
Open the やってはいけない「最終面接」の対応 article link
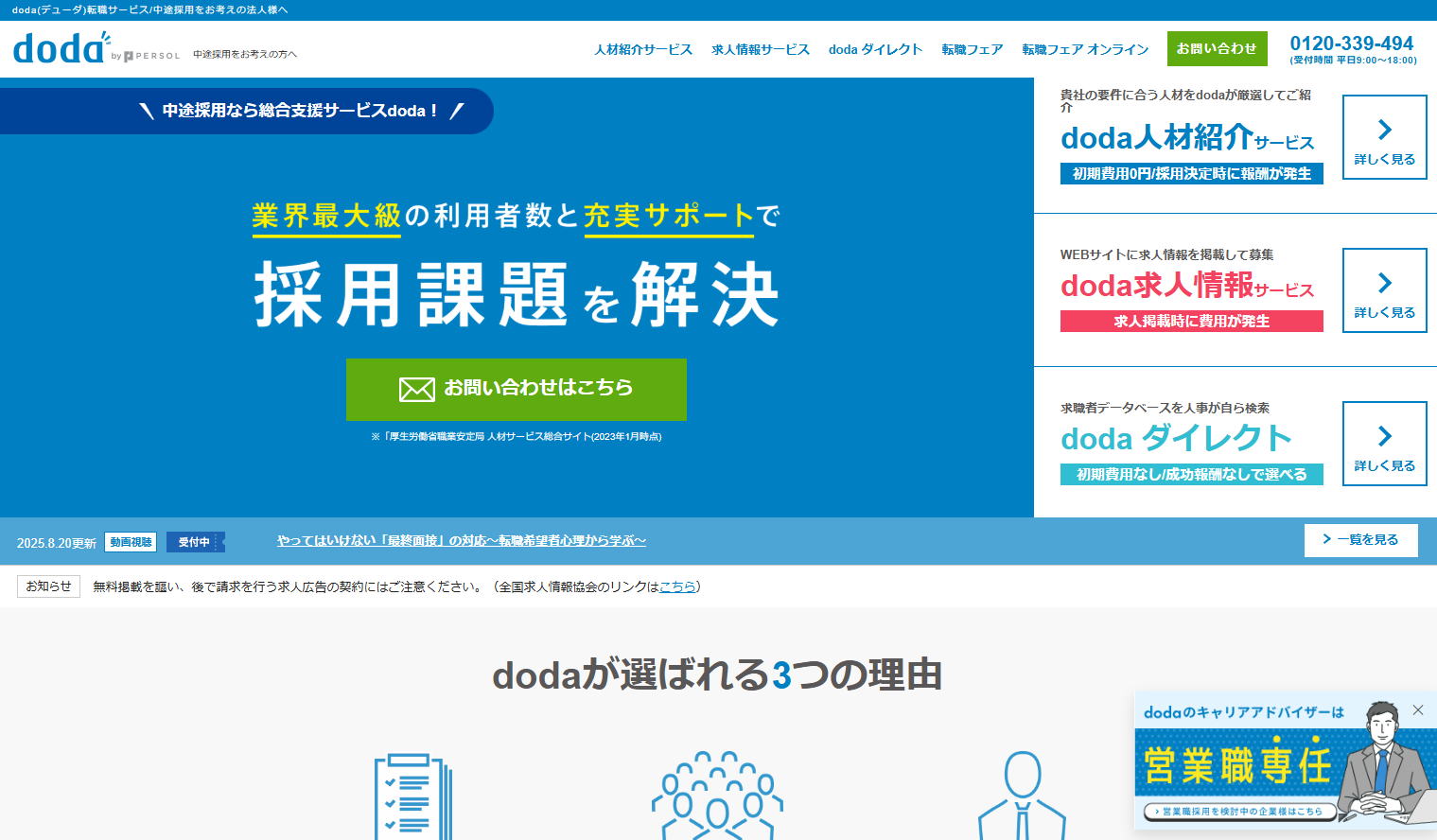[x=462, y=541]
